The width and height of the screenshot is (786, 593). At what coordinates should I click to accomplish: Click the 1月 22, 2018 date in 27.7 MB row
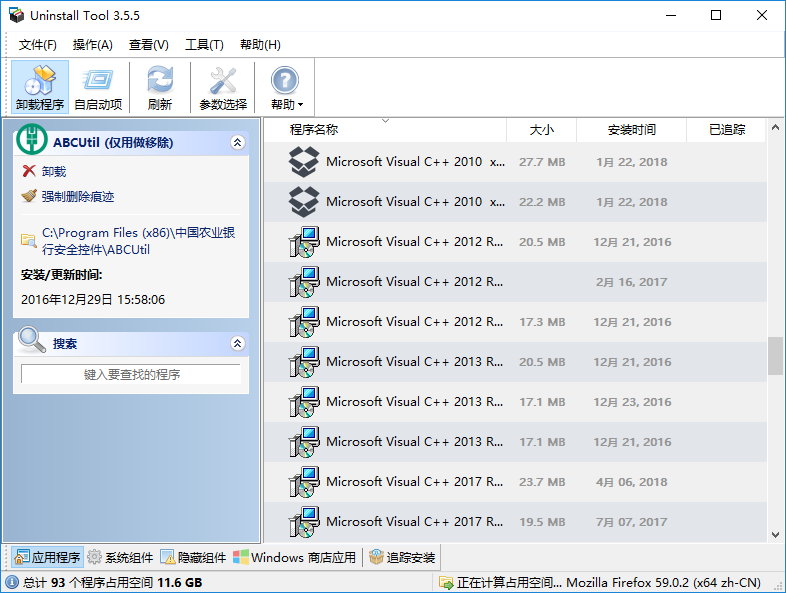(632, 162)
